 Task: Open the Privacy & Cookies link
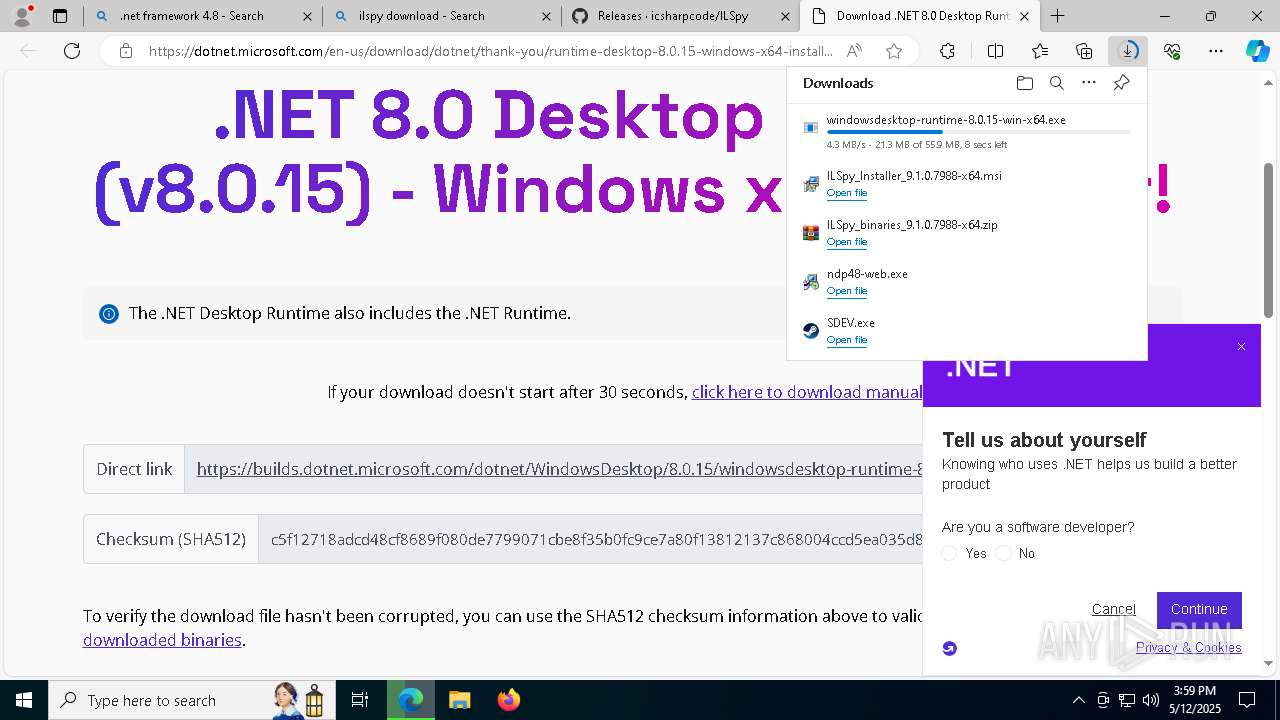1189,648
